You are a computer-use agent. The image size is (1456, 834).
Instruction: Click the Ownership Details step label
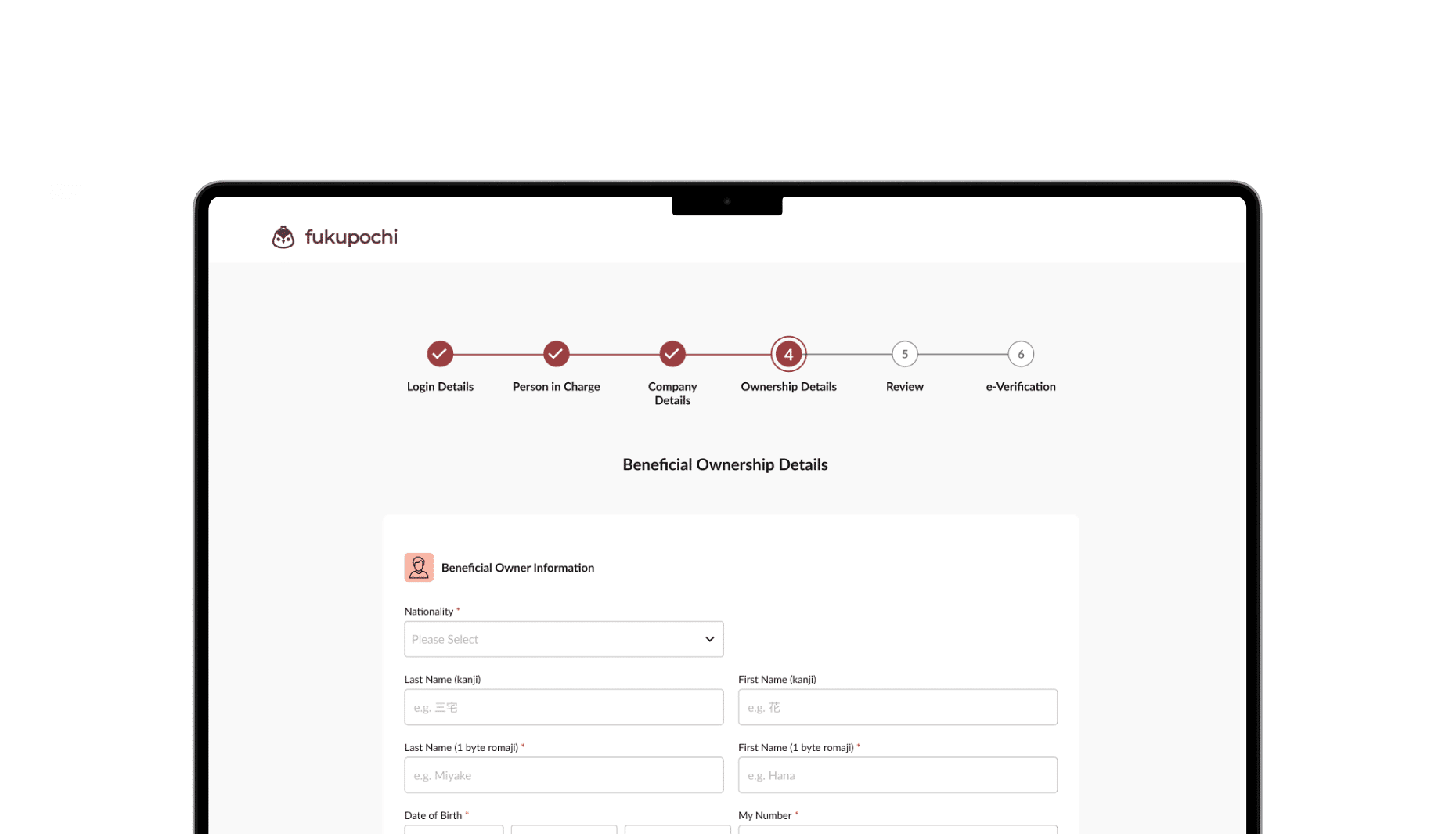788,387
